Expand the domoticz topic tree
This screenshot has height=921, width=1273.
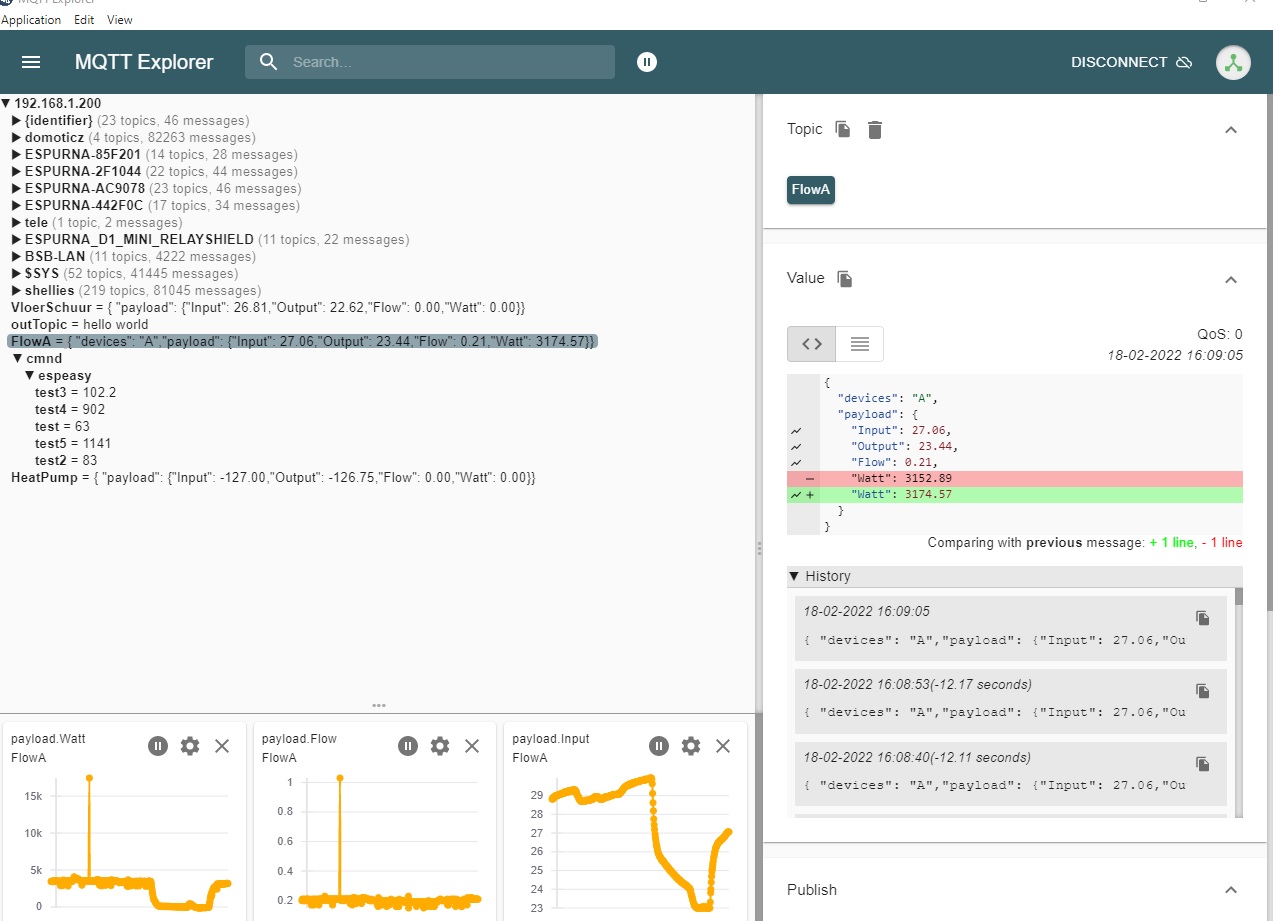(17, 137)
